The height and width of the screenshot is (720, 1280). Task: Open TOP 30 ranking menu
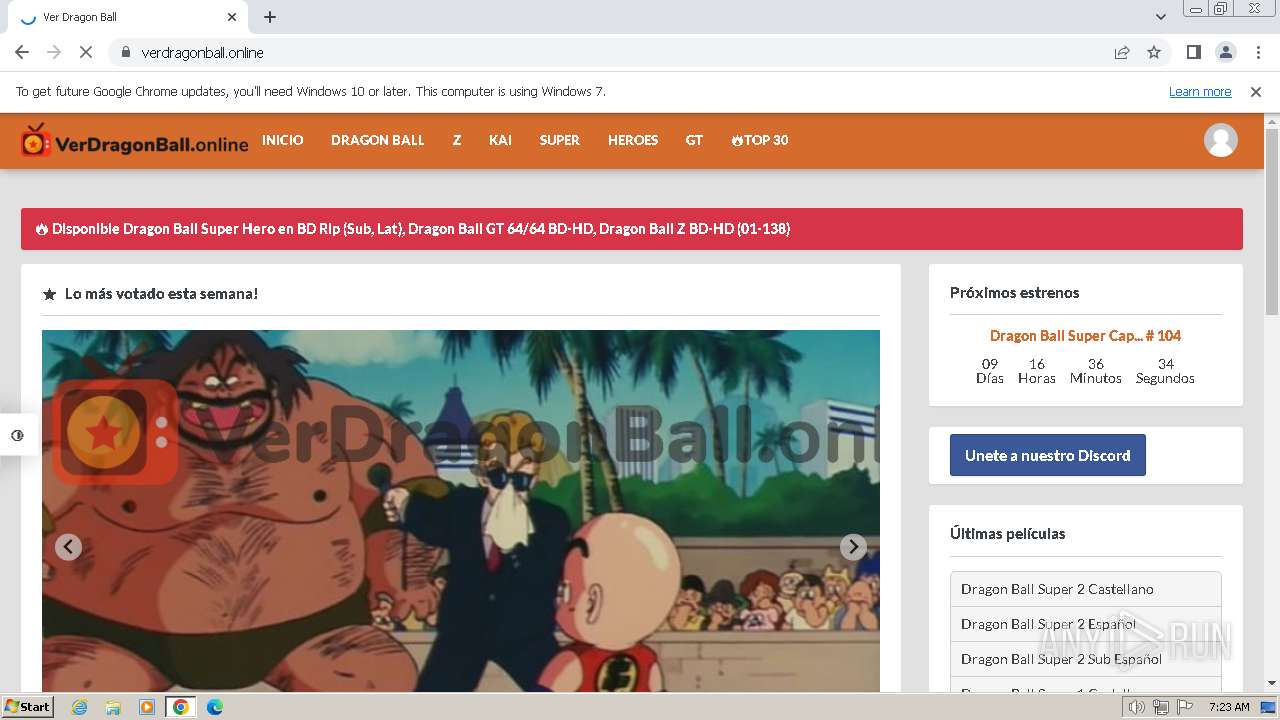pos(760,140)
